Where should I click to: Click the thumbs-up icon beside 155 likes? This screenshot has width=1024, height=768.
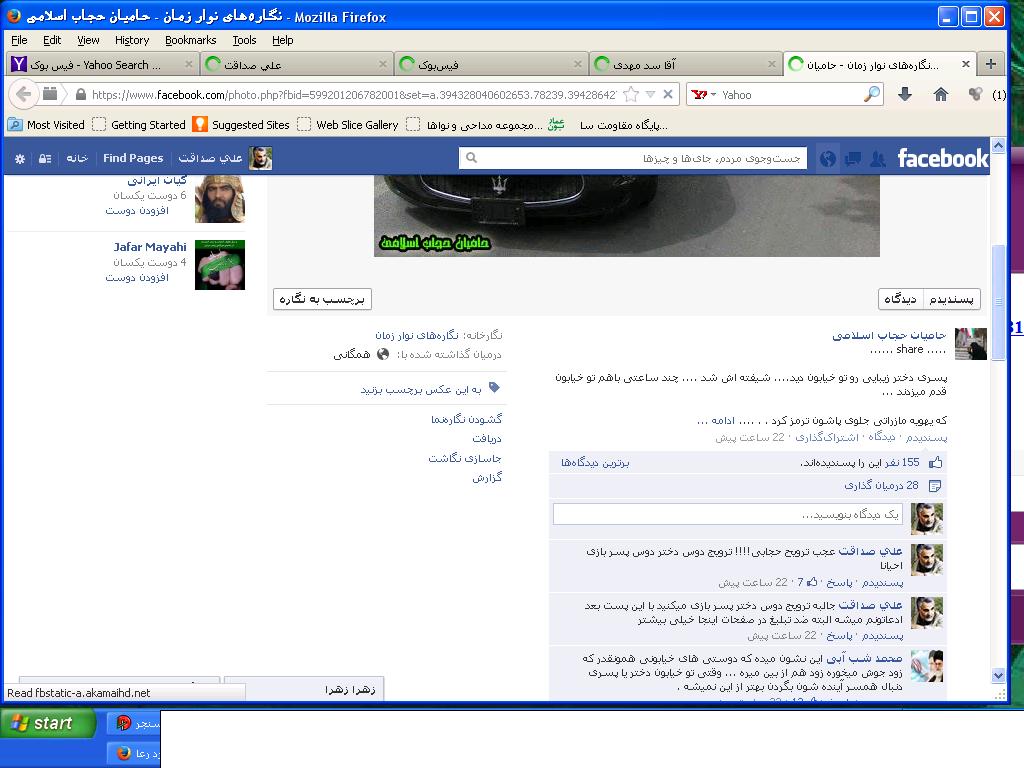click(935, 462)
